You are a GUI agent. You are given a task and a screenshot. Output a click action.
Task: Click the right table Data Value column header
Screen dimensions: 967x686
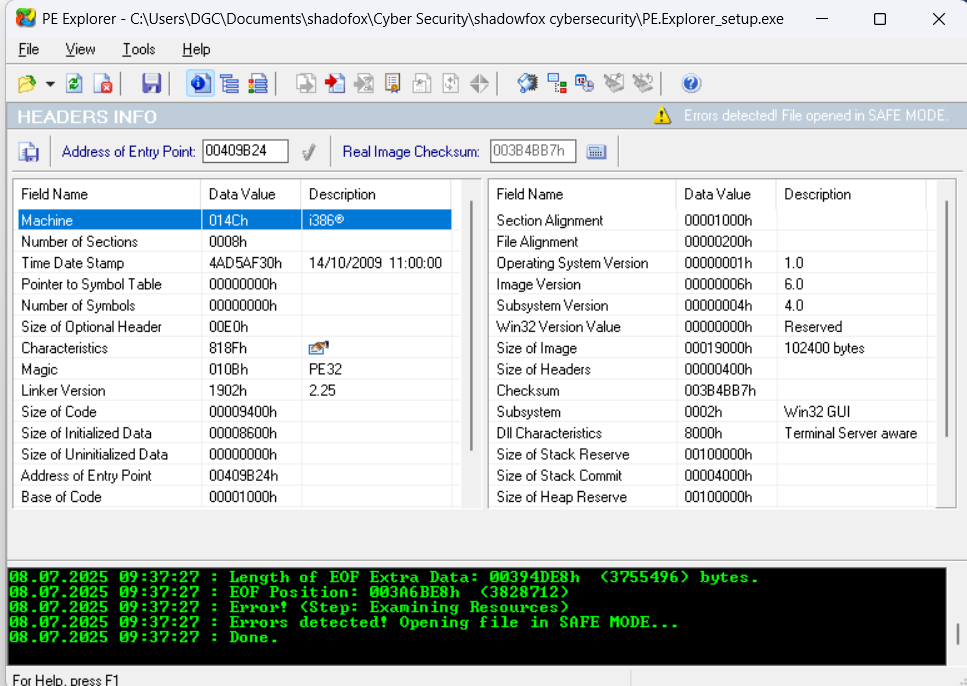tap(726, 194)
